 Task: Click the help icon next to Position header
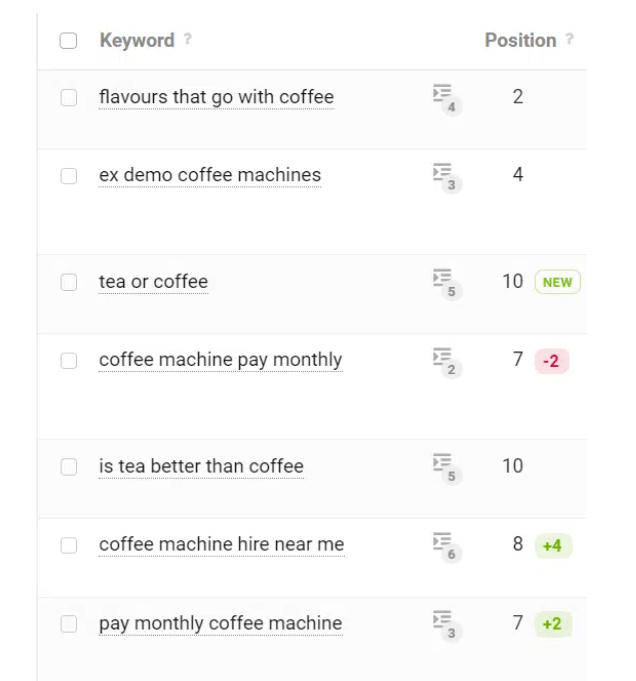coord(569,39)
